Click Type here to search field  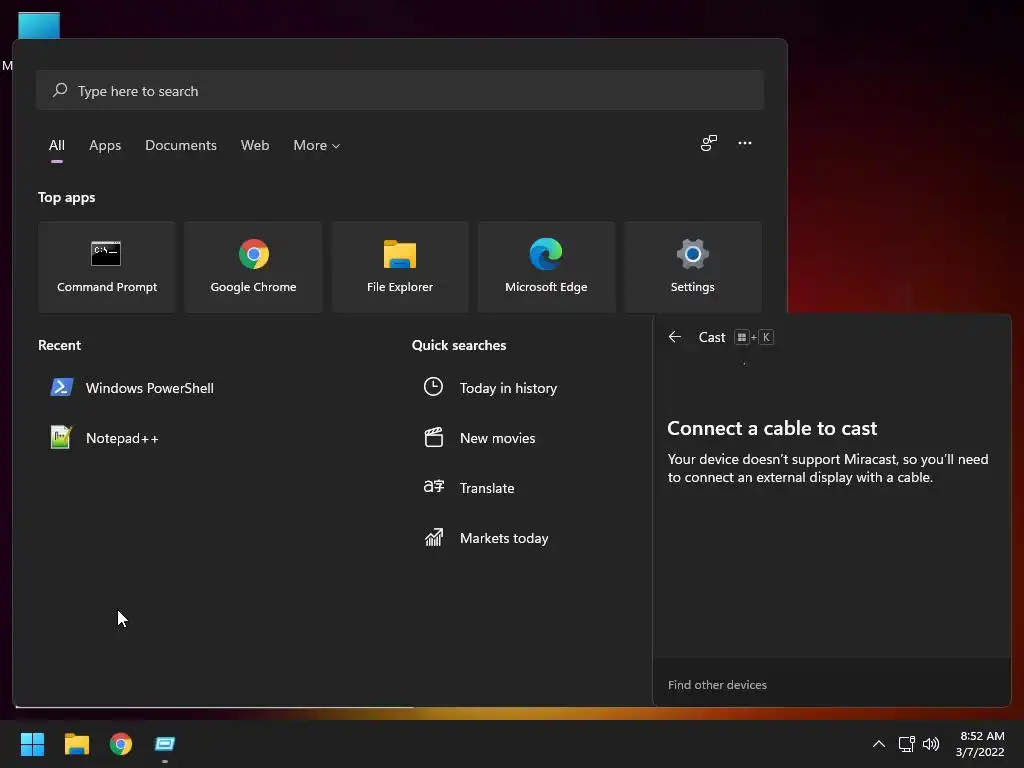pyautogui.click(x=400, y=90)
